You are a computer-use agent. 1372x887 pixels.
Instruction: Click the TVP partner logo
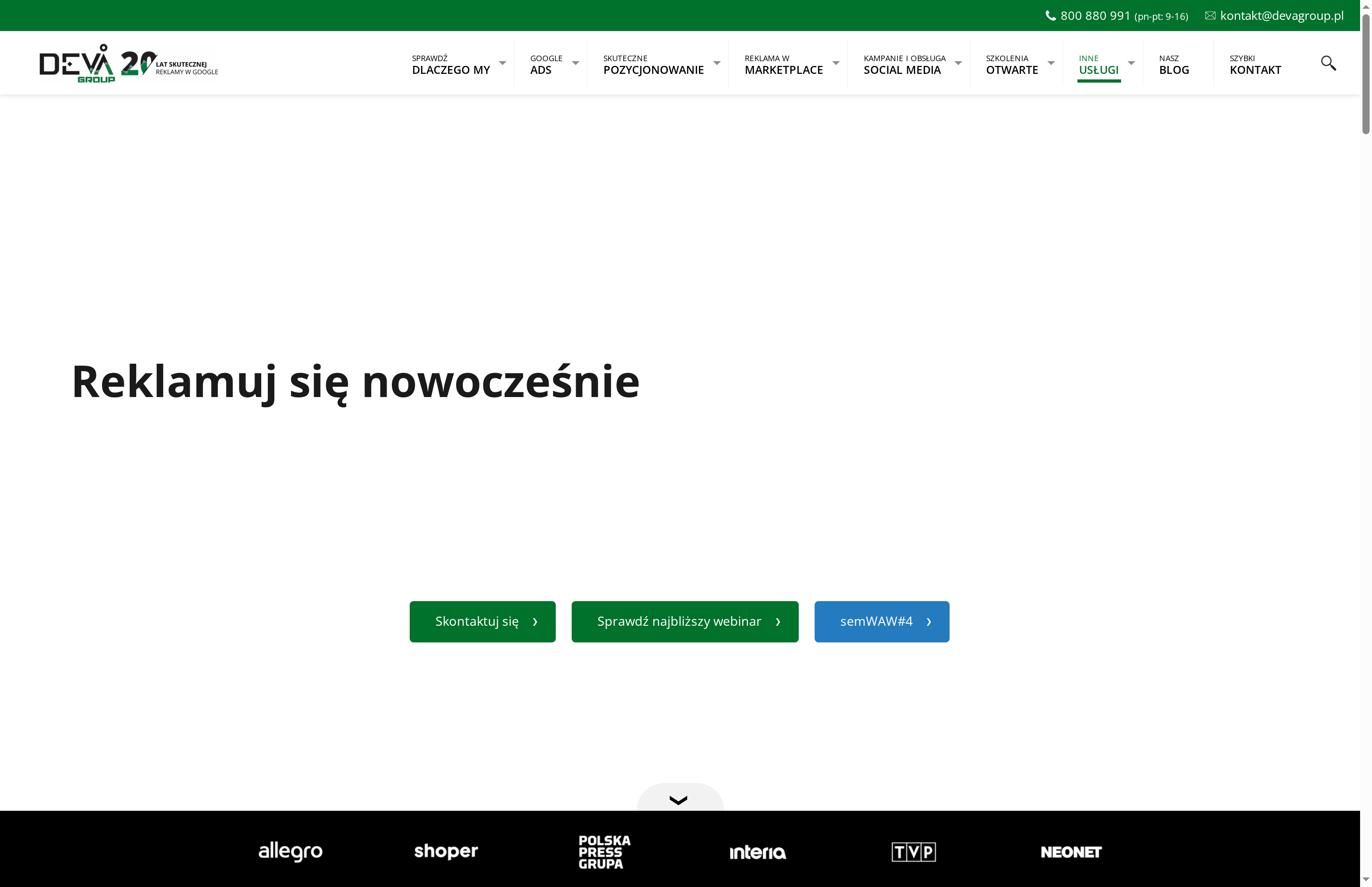[x=914, y=852]
